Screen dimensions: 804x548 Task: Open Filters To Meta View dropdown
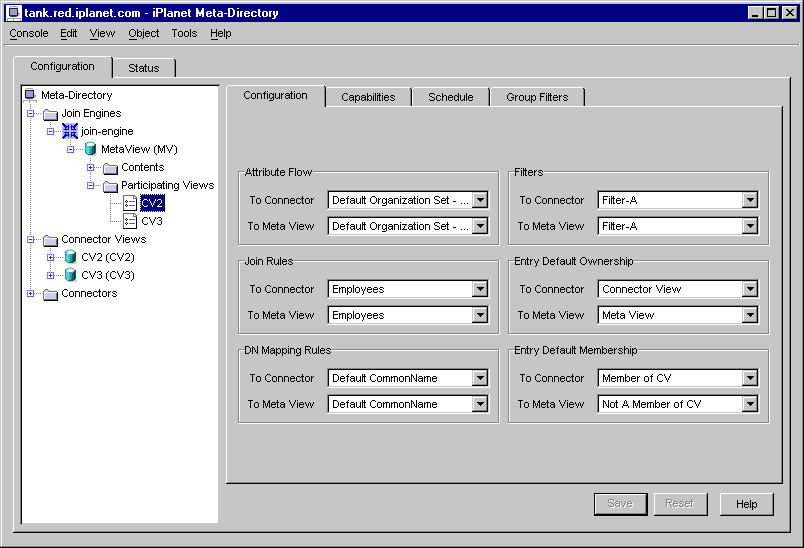tap(750, 226)
